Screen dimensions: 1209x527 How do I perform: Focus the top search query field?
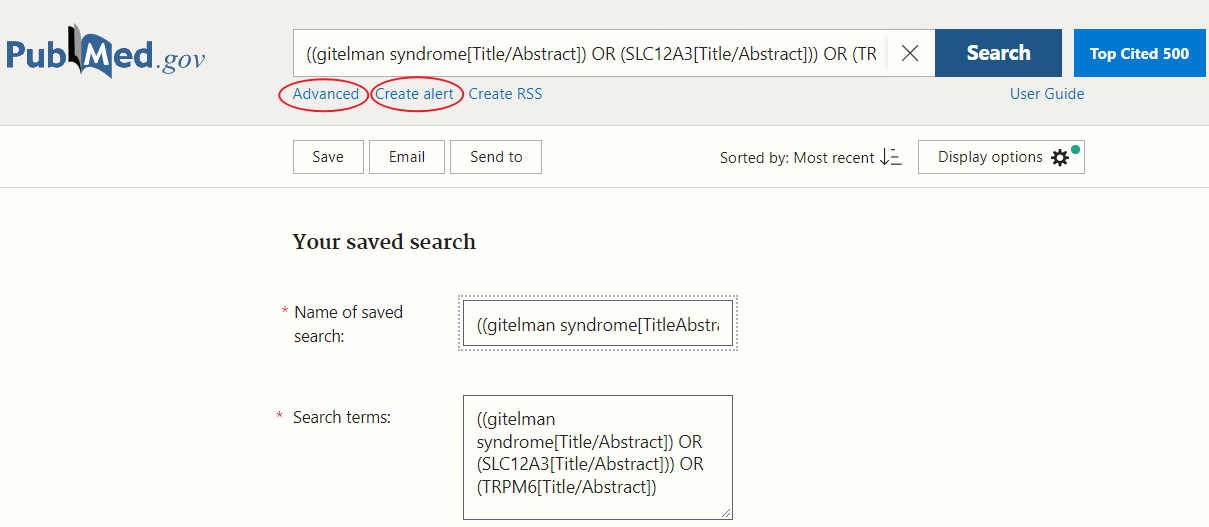click(590, 54)
